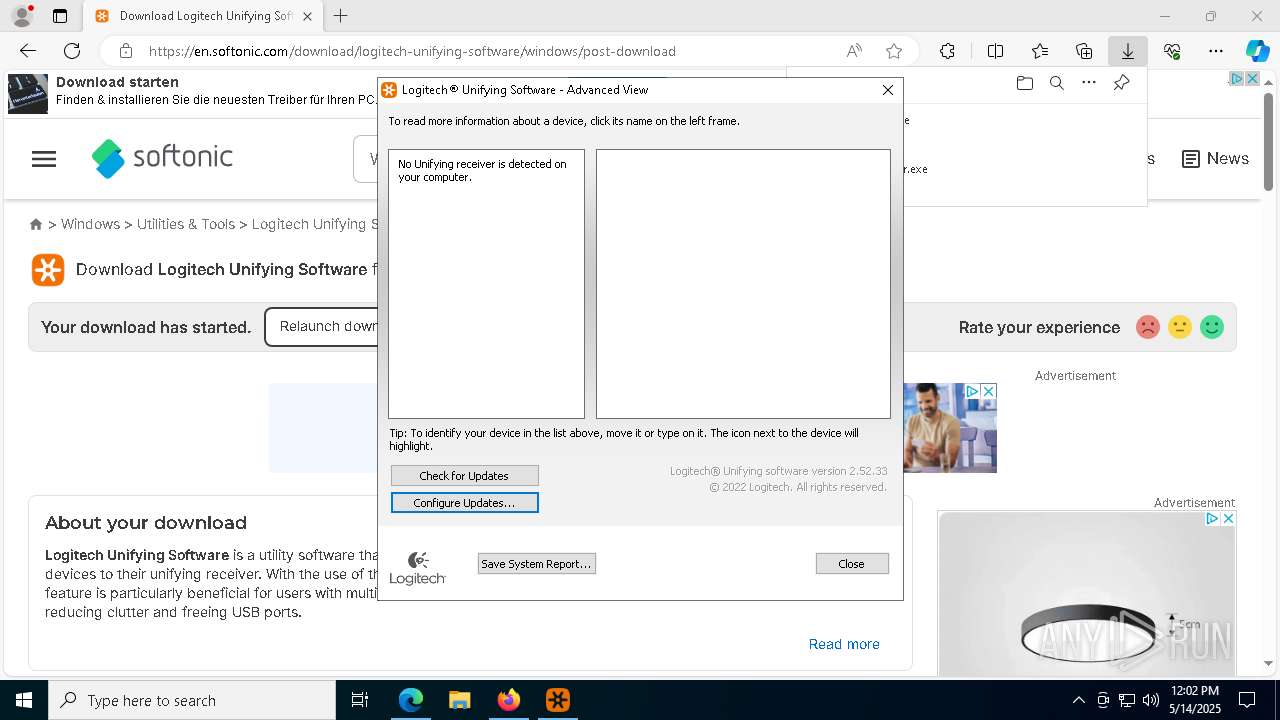Open the volume control tray icon
The image size is (1280, 720).
click(1150, 700)
